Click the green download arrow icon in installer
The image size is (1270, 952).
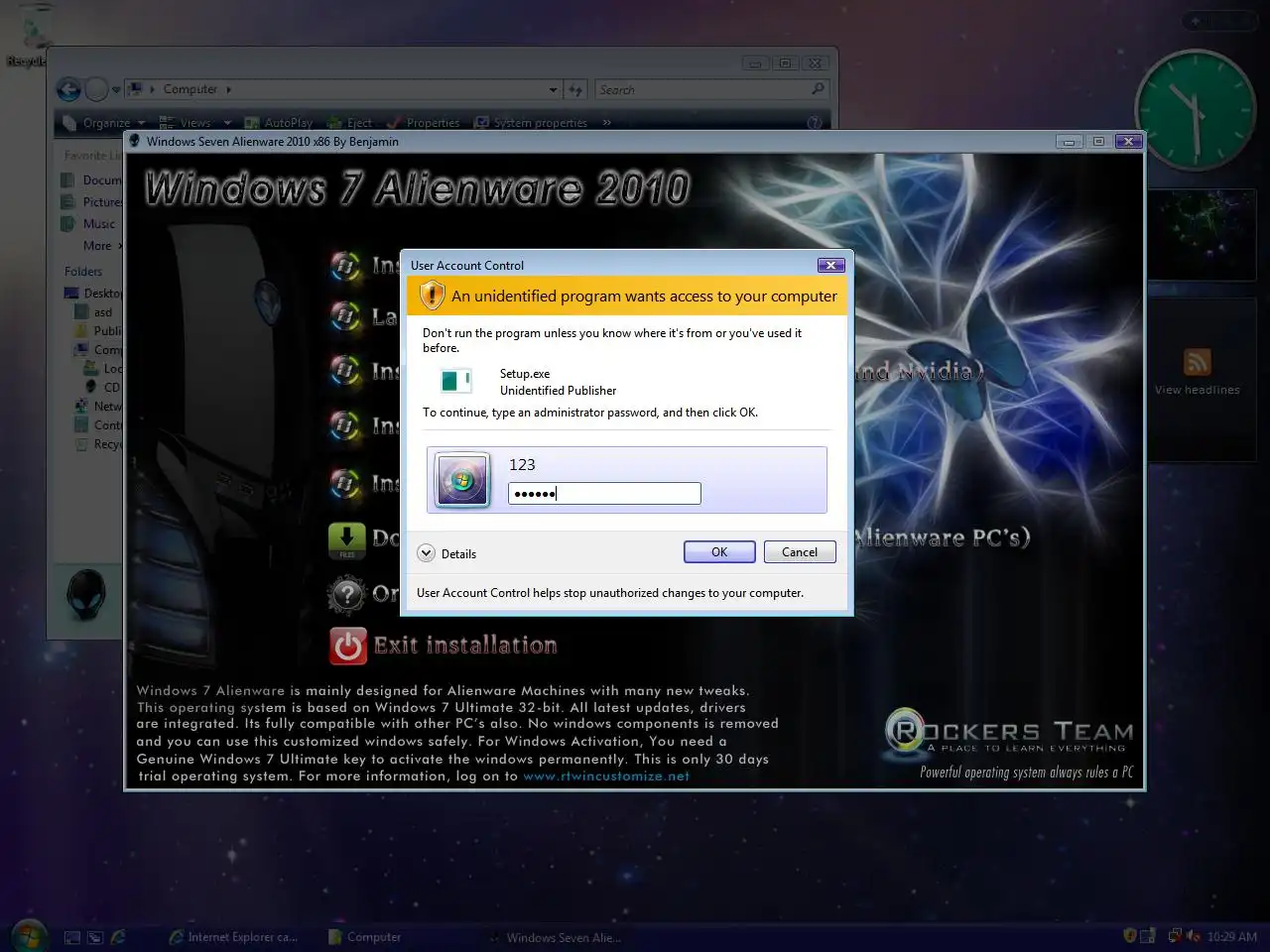pyautogui.click(x=347, y=540)
